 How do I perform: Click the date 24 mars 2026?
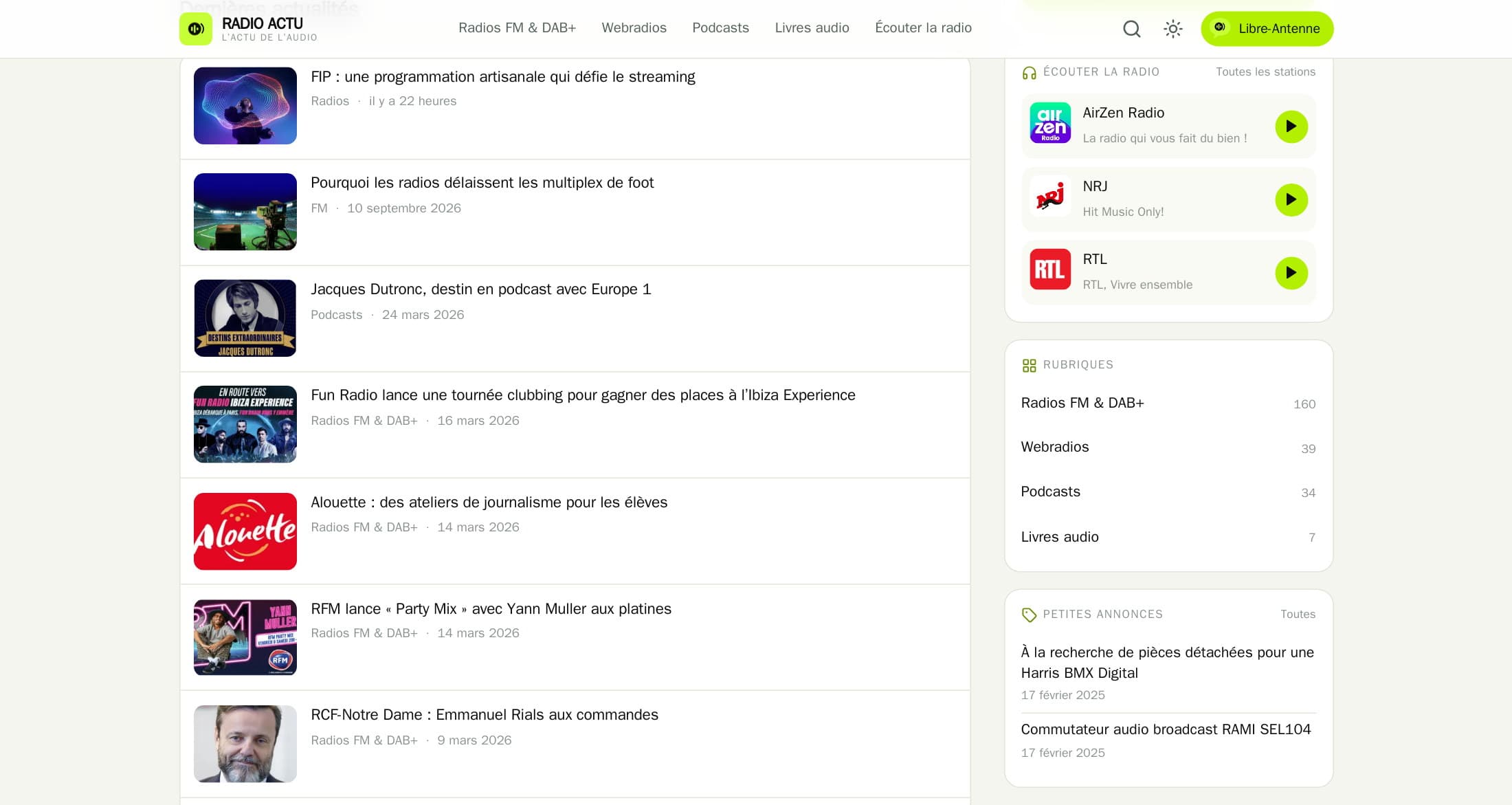[423, 315]
